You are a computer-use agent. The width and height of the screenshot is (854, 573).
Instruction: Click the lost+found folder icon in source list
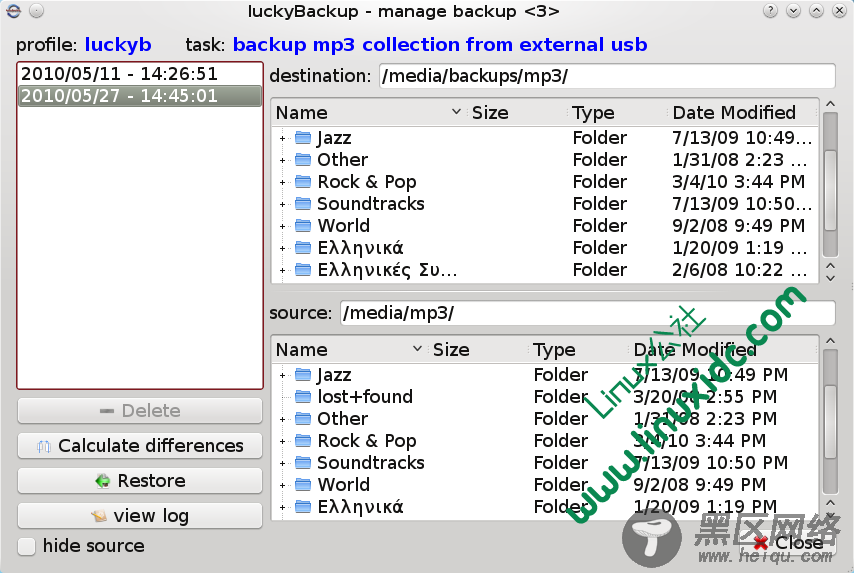click(303, 397)
